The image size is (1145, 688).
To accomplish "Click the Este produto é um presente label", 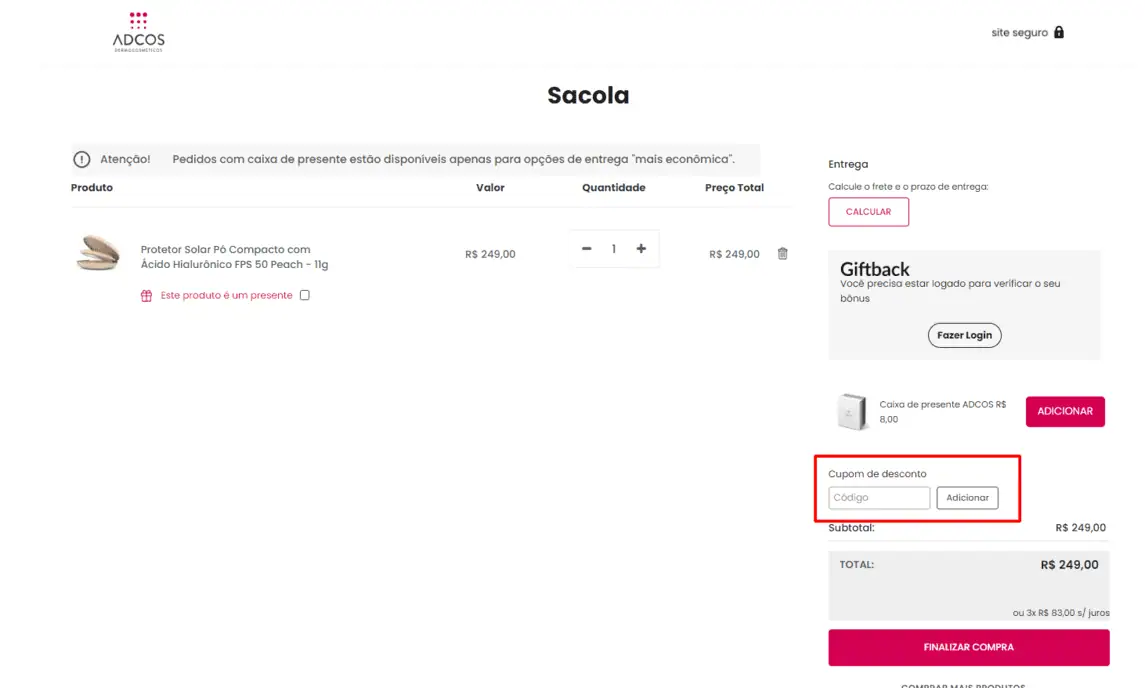I will tap(226, 295).
